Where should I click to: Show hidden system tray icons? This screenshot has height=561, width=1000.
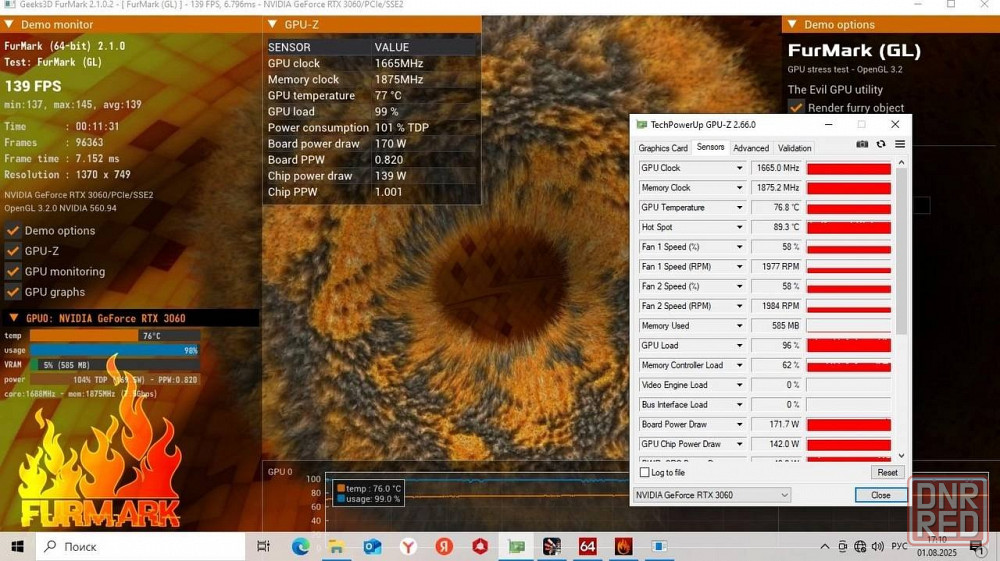pyautogui.click(x=825, y=546)
